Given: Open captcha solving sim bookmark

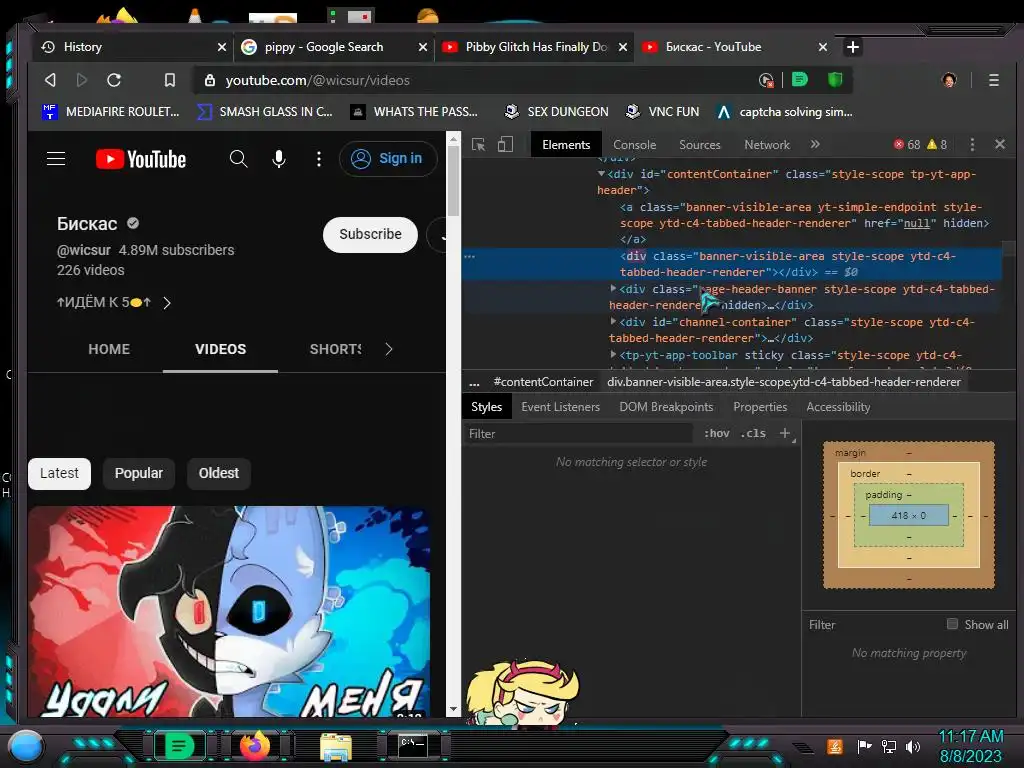Looking at the screenshot, I should (785, 112).
